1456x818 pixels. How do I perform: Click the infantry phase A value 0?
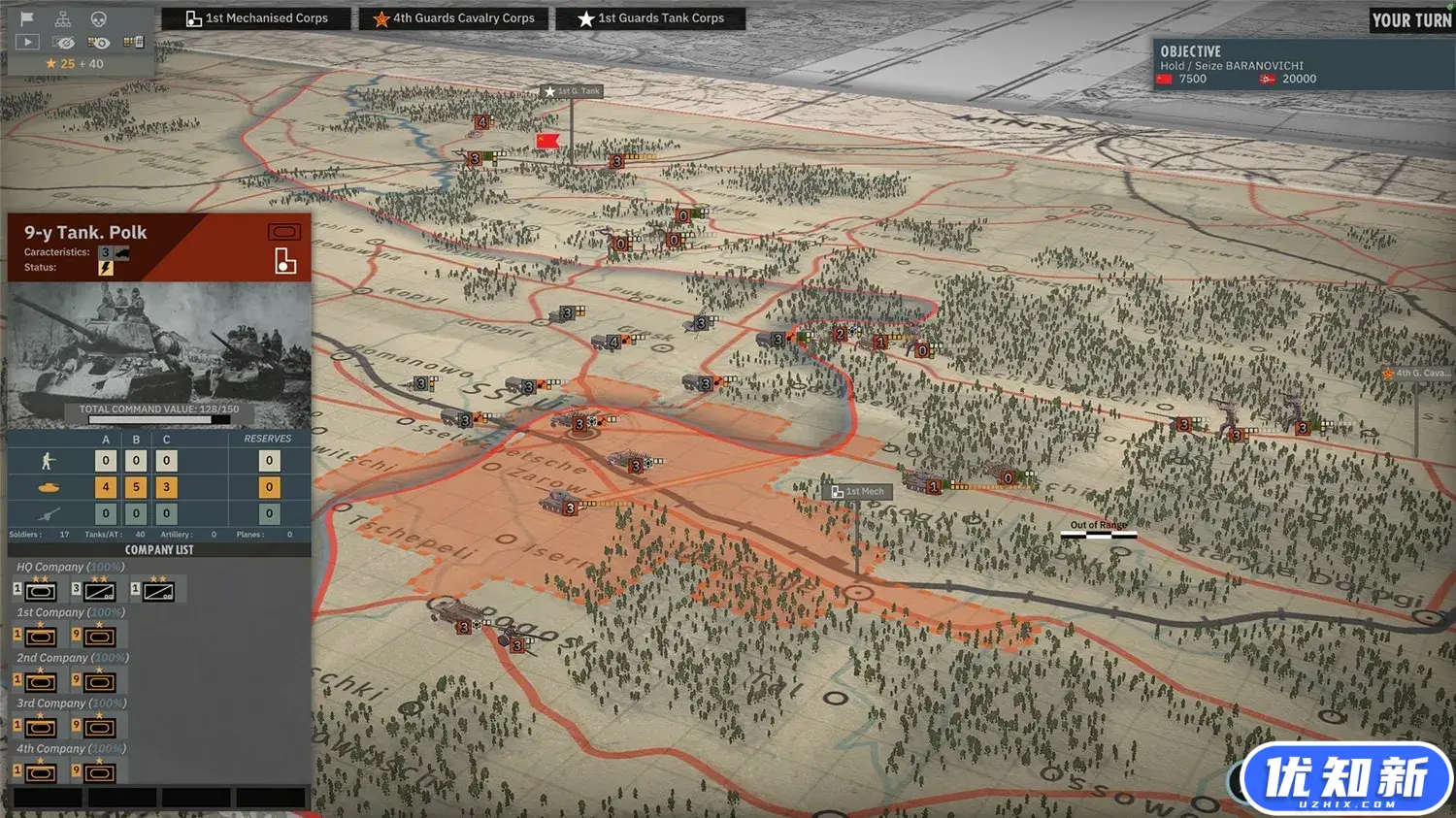(106, 461)
